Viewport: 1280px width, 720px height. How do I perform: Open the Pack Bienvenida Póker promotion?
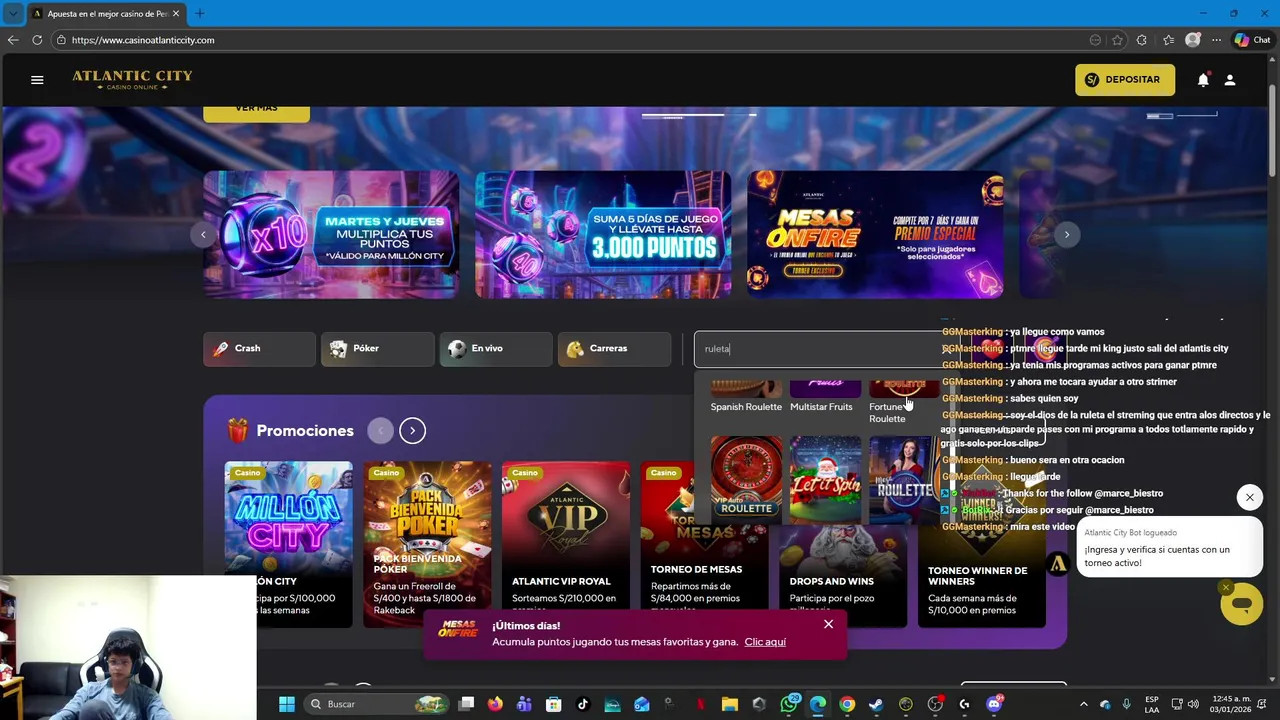click(x=427, y=544)
